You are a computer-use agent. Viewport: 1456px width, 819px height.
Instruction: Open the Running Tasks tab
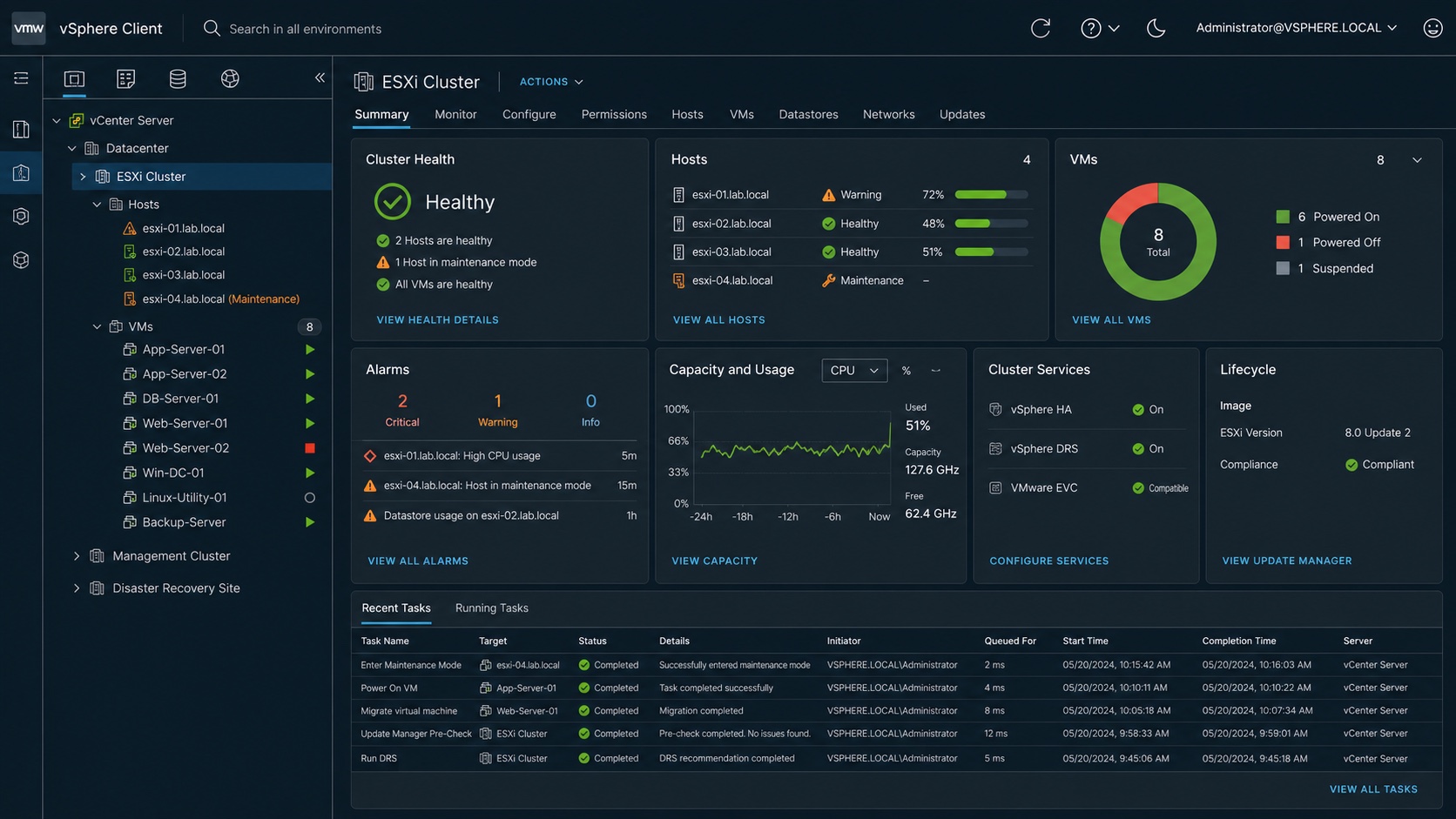[492, 608]
